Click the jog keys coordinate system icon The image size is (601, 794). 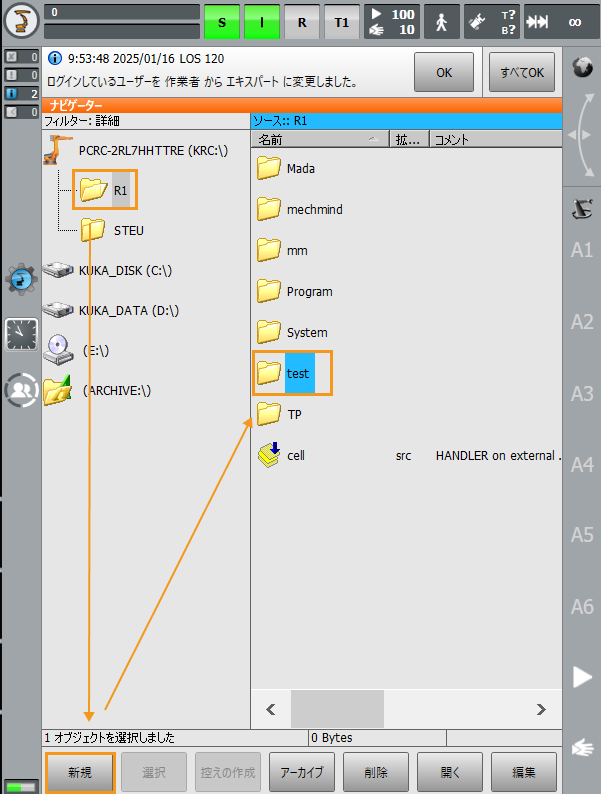[x=582, y=209]
